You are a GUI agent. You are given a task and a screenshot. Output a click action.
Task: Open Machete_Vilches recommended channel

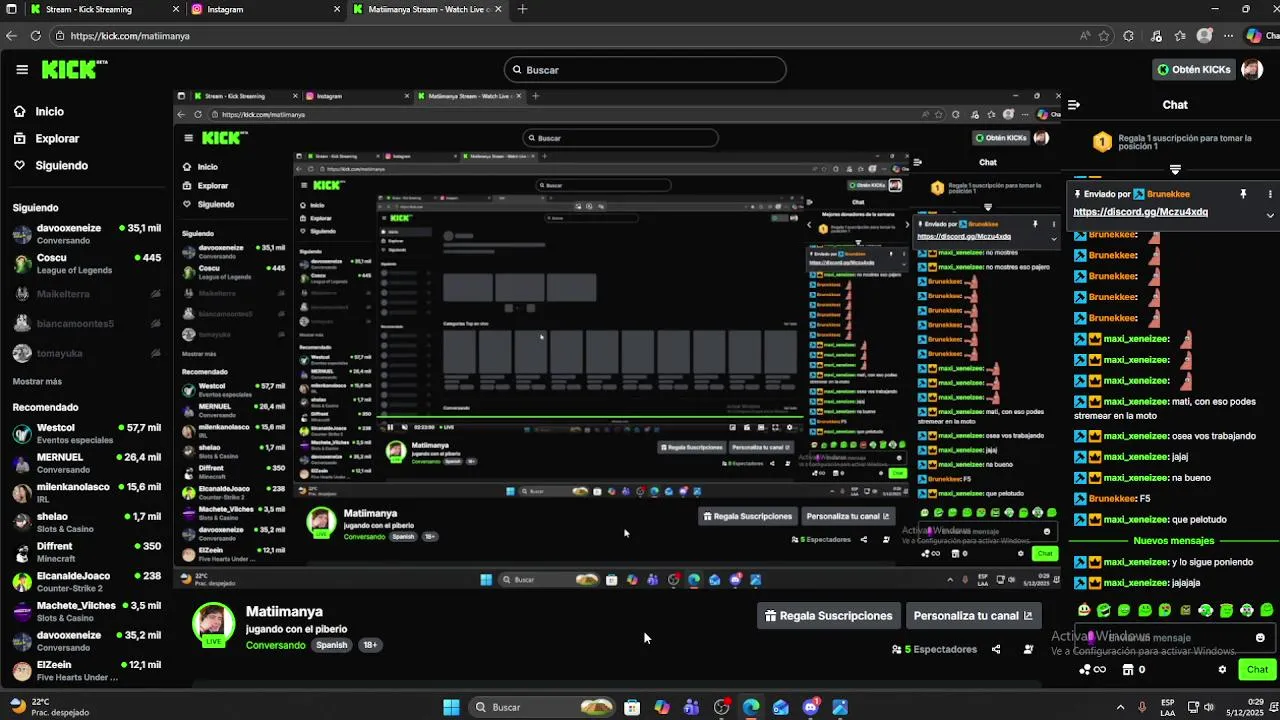point(87,612)
